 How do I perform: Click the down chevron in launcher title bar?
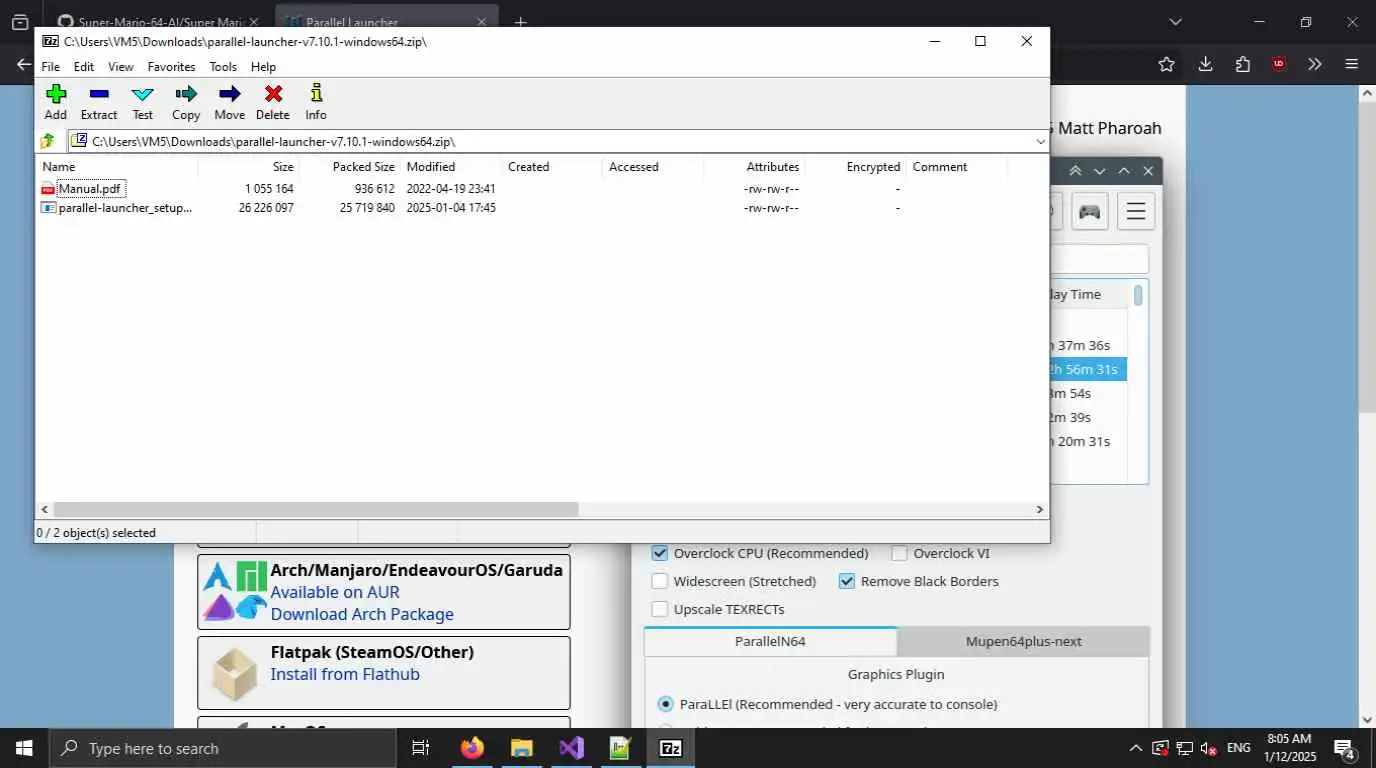click(x=1099, y=171)
